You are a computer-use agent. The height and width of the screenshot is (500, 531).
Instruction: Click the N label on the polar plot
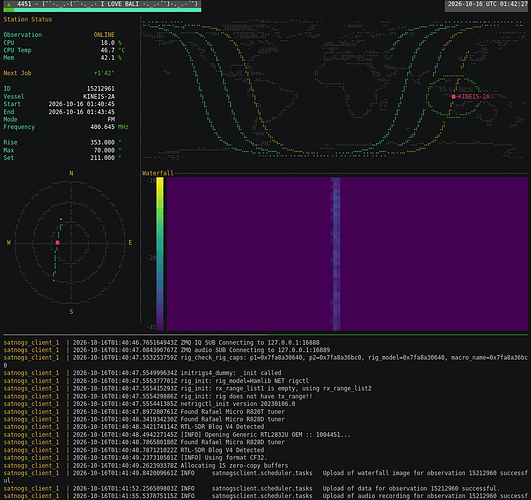(71, 173)
